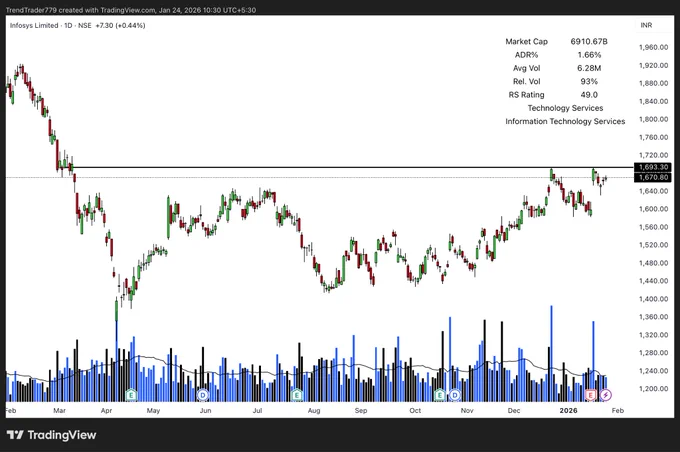This screenshot has width=680, height=452.
Task: Click the Apr label on time axis
Action: pyautogui.click(x=106, y=410)
